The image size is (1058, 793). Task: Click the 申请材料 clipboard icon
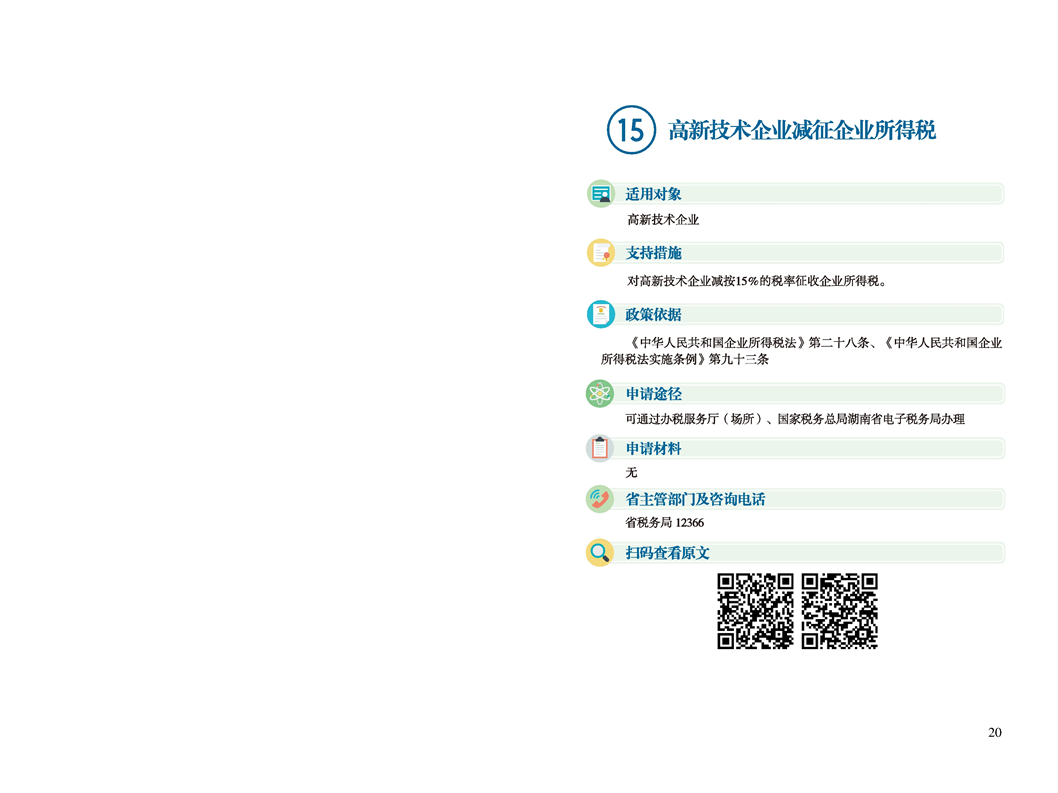pos(600,448)
